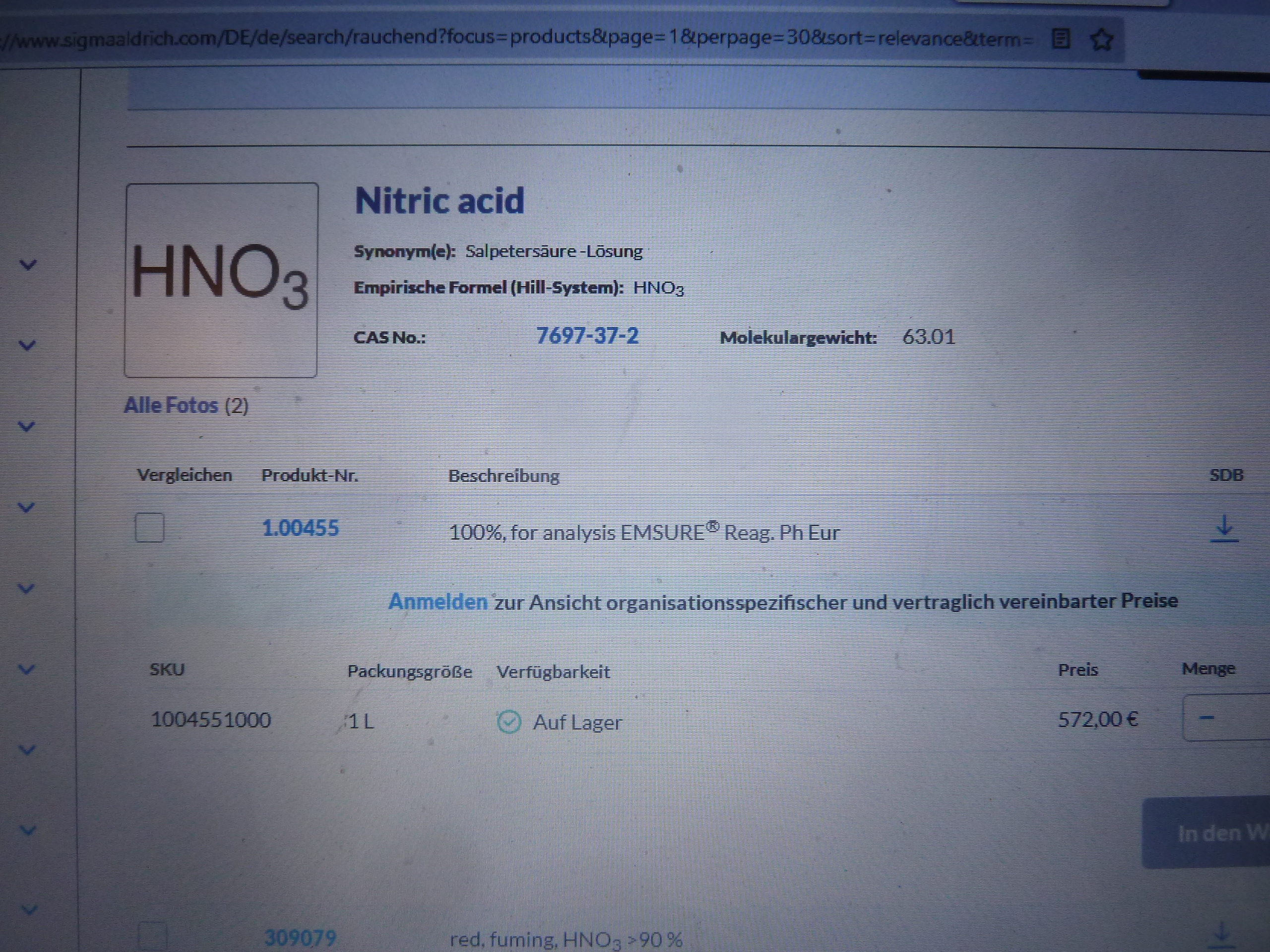Image resolution: width=1270 pixels, height=952 pixels.
Task: Open CAS number 7697-37-2 link
Action: pos(587,336)
